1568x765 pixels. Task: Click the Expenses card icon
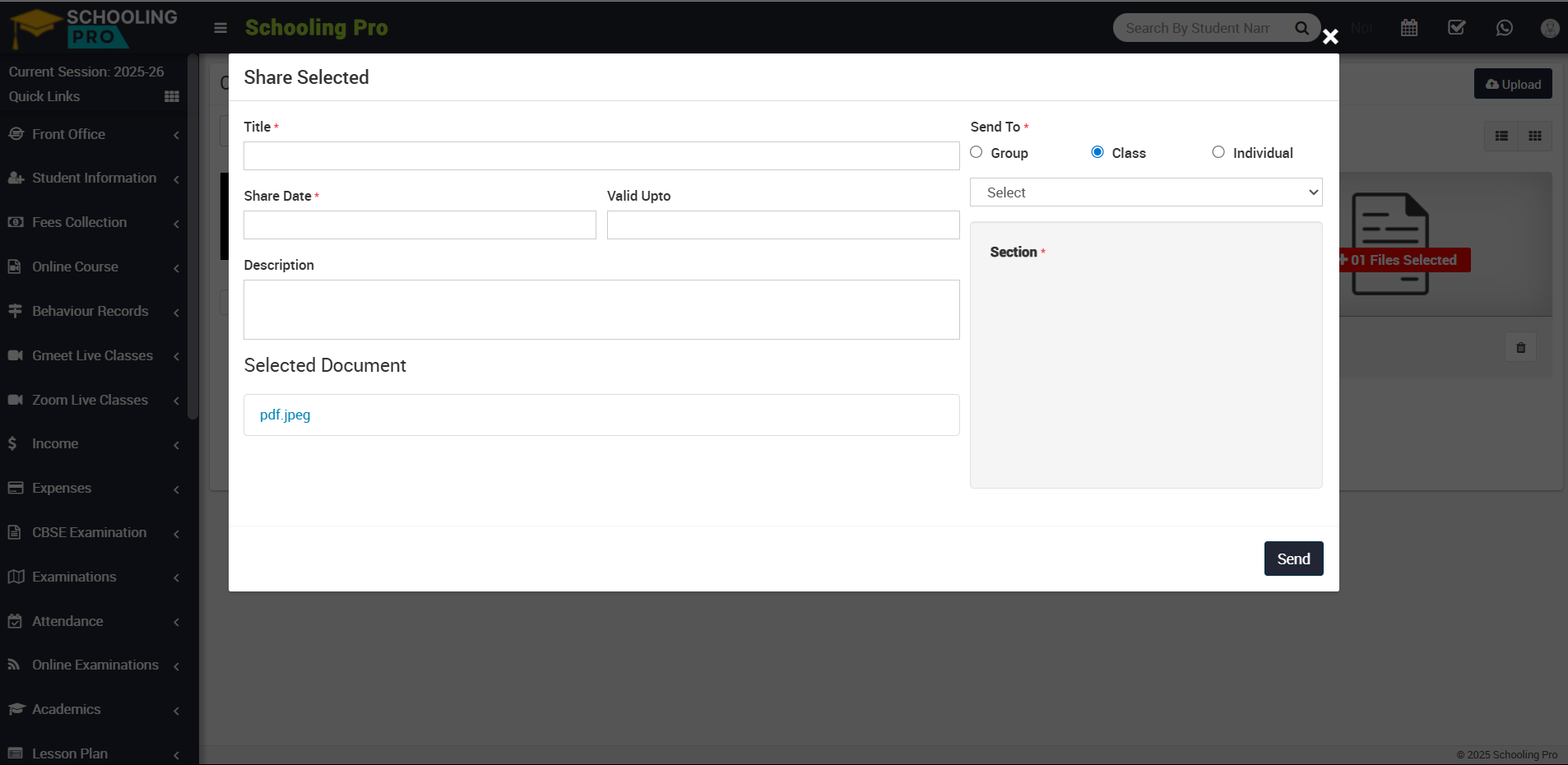pyautogui.click(x=16, y=488)
